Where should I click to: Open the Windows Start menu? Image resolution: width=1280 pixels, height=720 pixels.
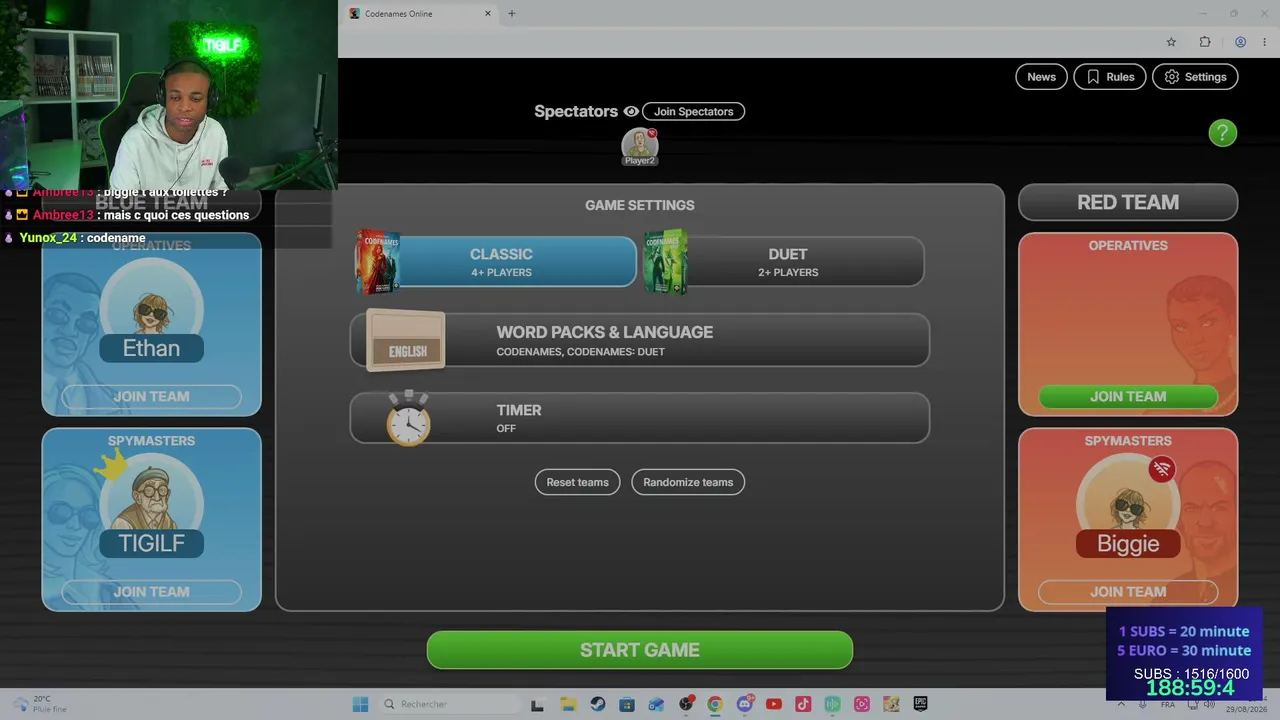[x=360, y=704]
